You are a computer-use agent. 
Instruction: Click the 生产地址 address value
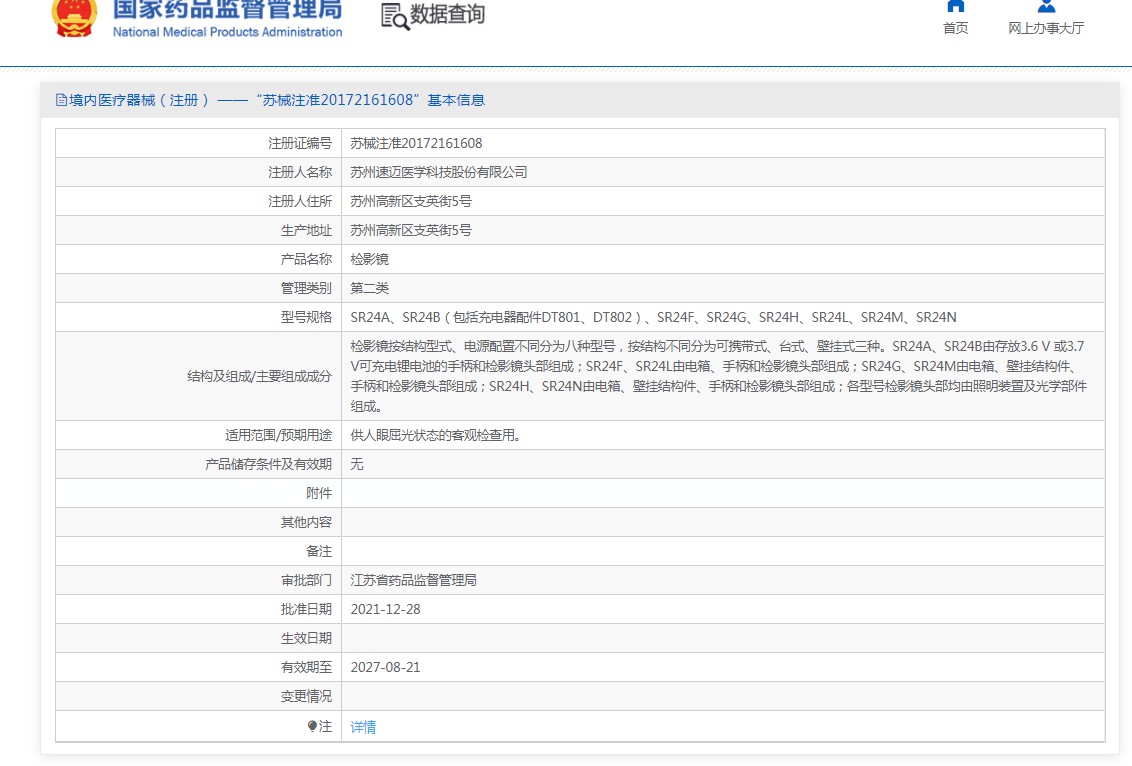coord(411,230)
